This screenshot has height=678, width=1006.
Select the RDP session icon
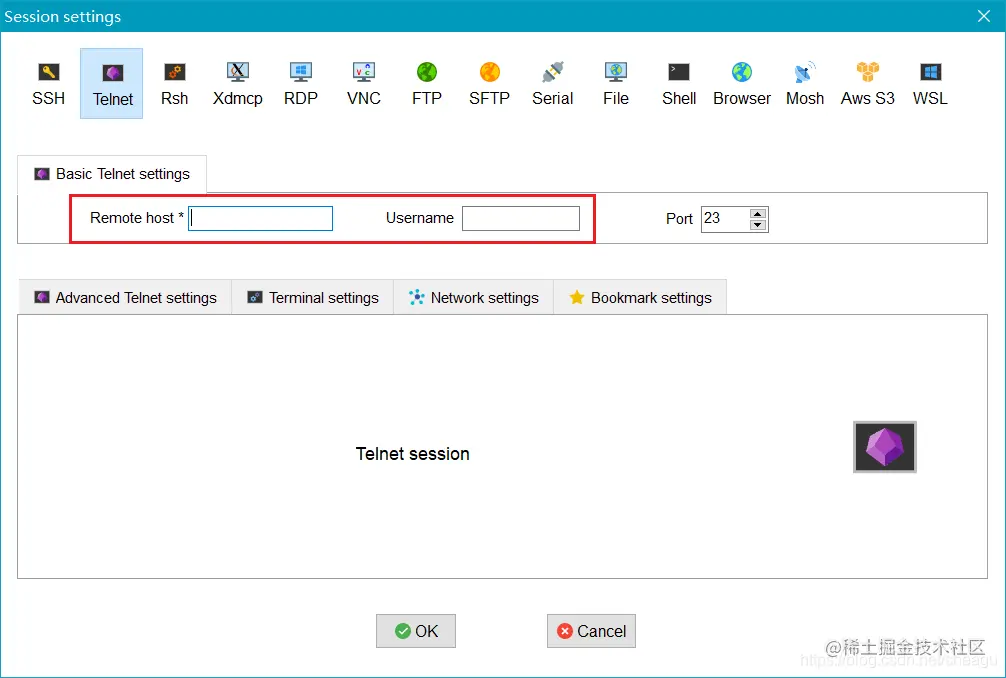(x=300, y=84)
